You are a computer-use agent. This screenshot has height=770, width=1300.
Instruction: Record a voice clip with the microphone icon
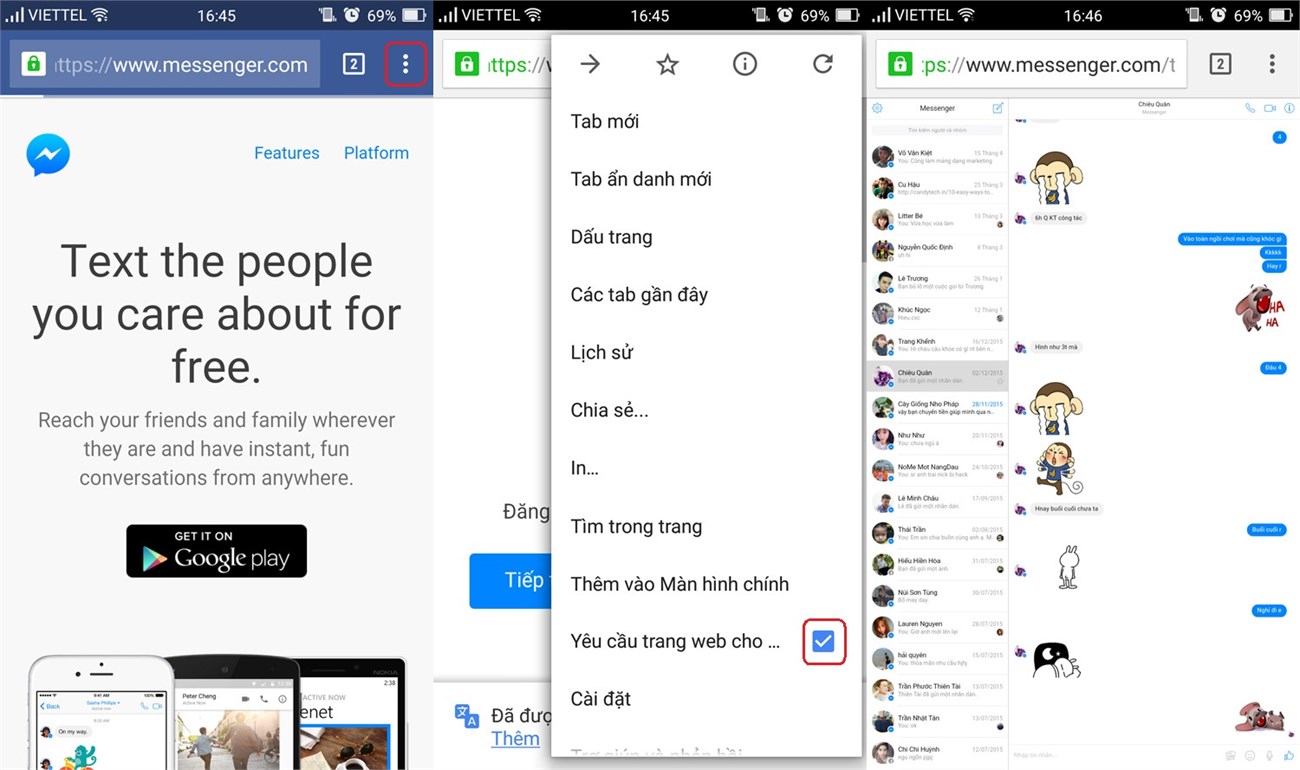coord(1269,757)
